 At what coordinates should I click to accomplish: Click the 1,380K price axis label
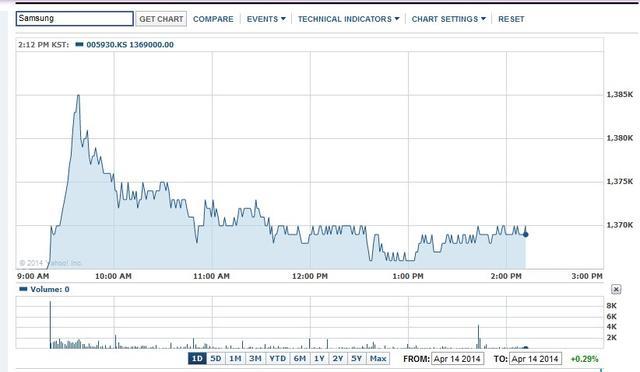pyautogui.click(x=620, y=138)
